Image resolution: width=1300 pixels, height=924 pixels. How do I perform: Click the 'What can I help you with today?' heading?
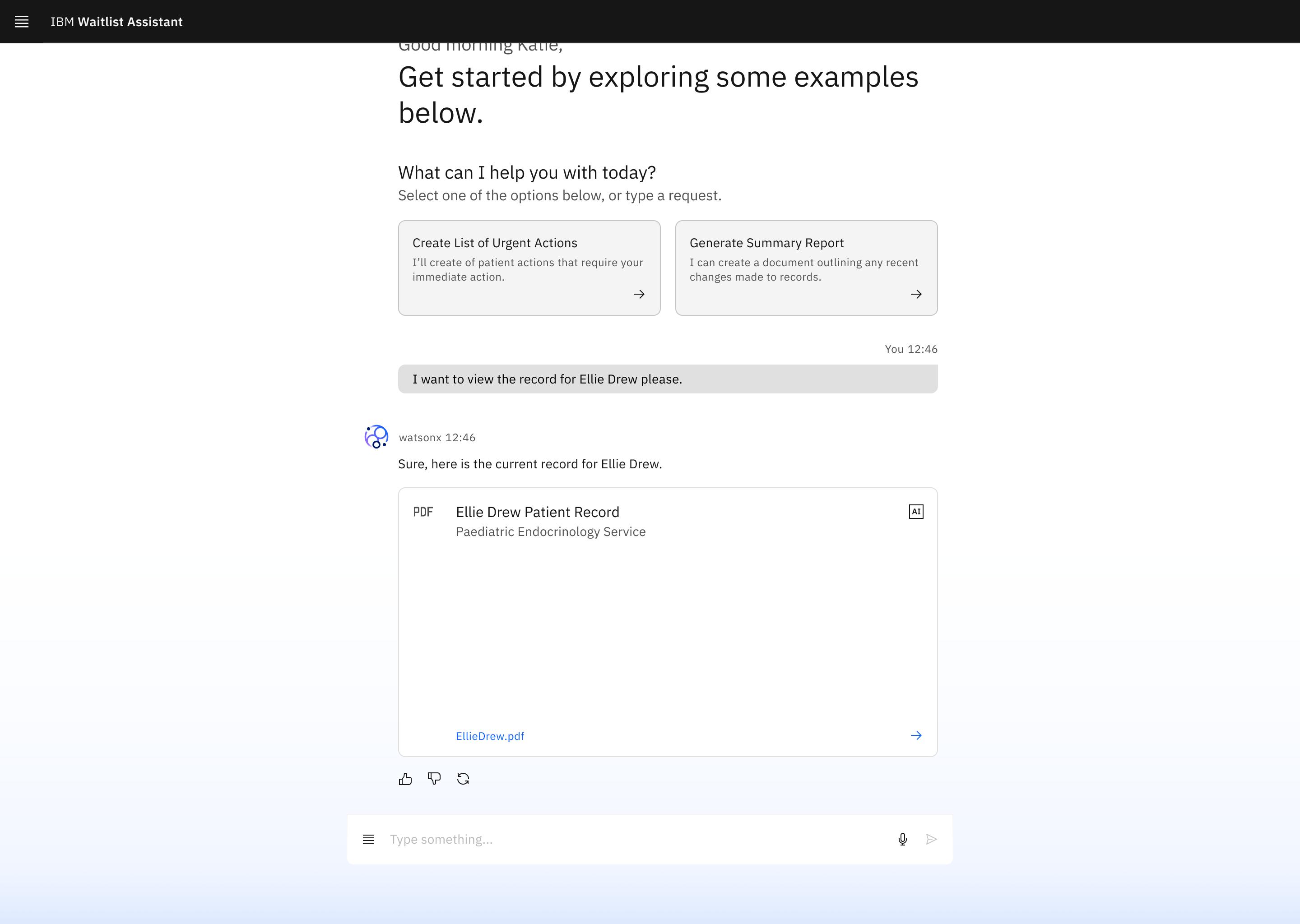[527, 172]
